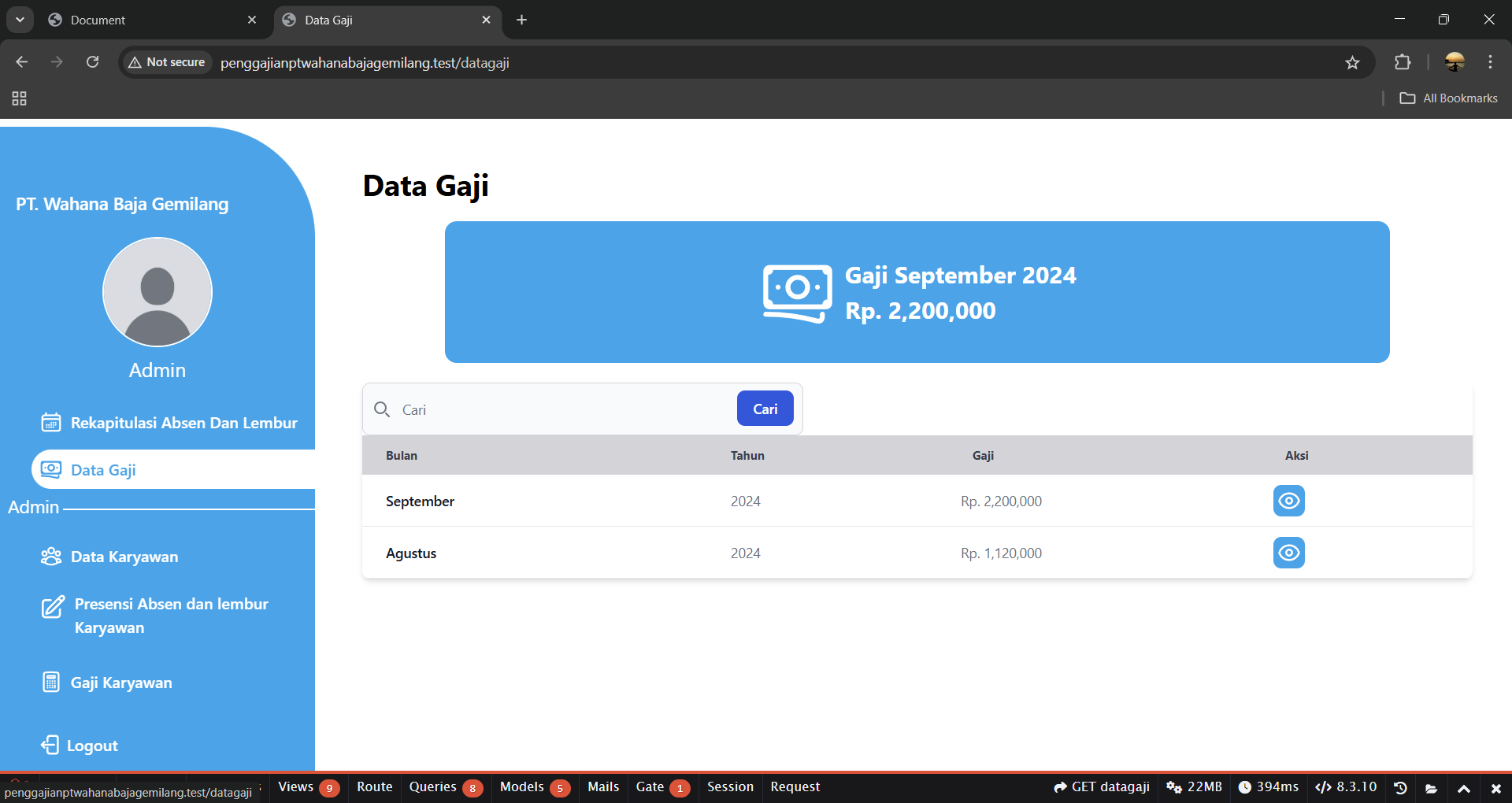Click the Gaji Karyawan calculator icon
The height and width of the screenshot is (803, 1512).
point(51,682)
